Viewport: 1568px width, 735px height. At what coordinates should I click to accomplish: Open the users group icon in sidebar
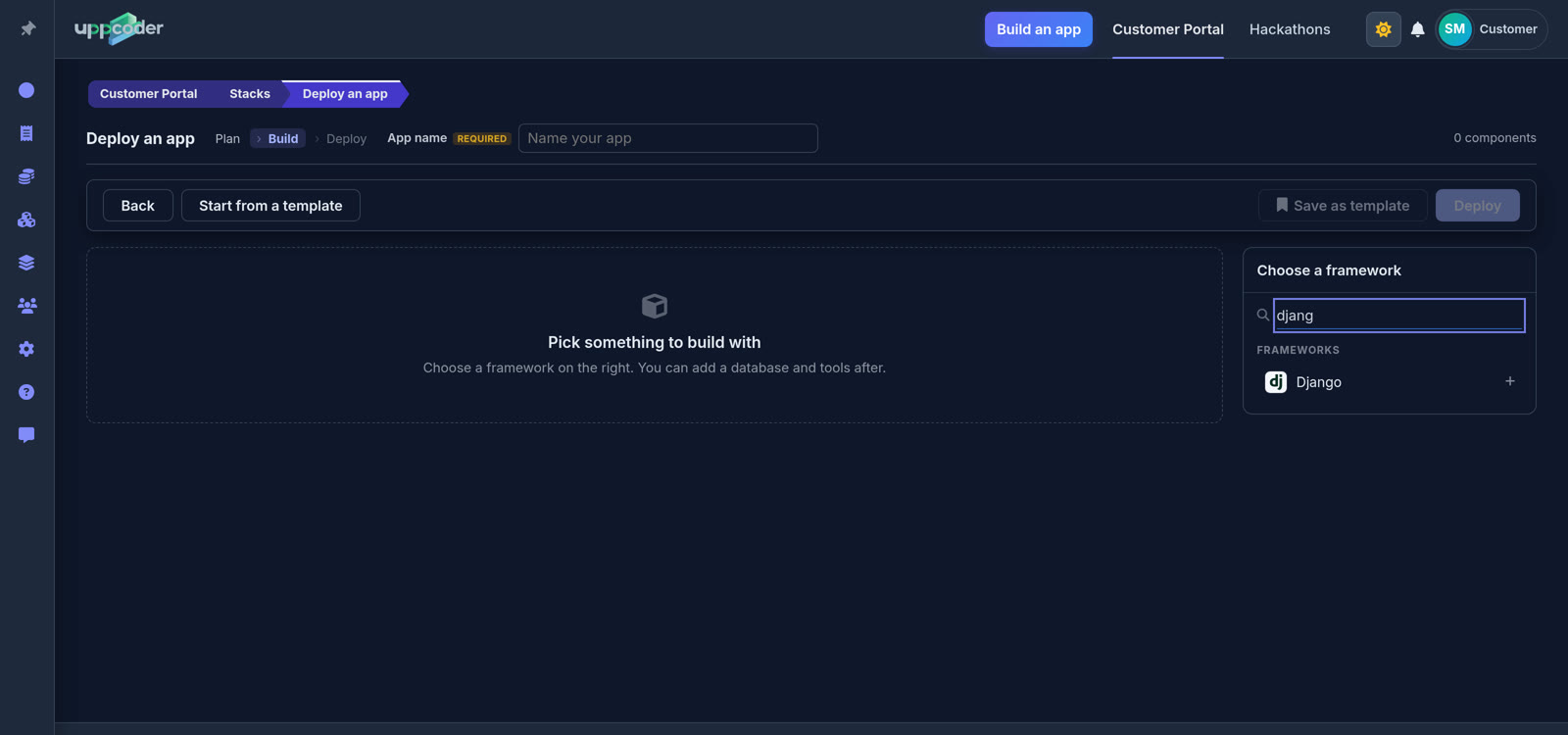click(x=26, y=306)
